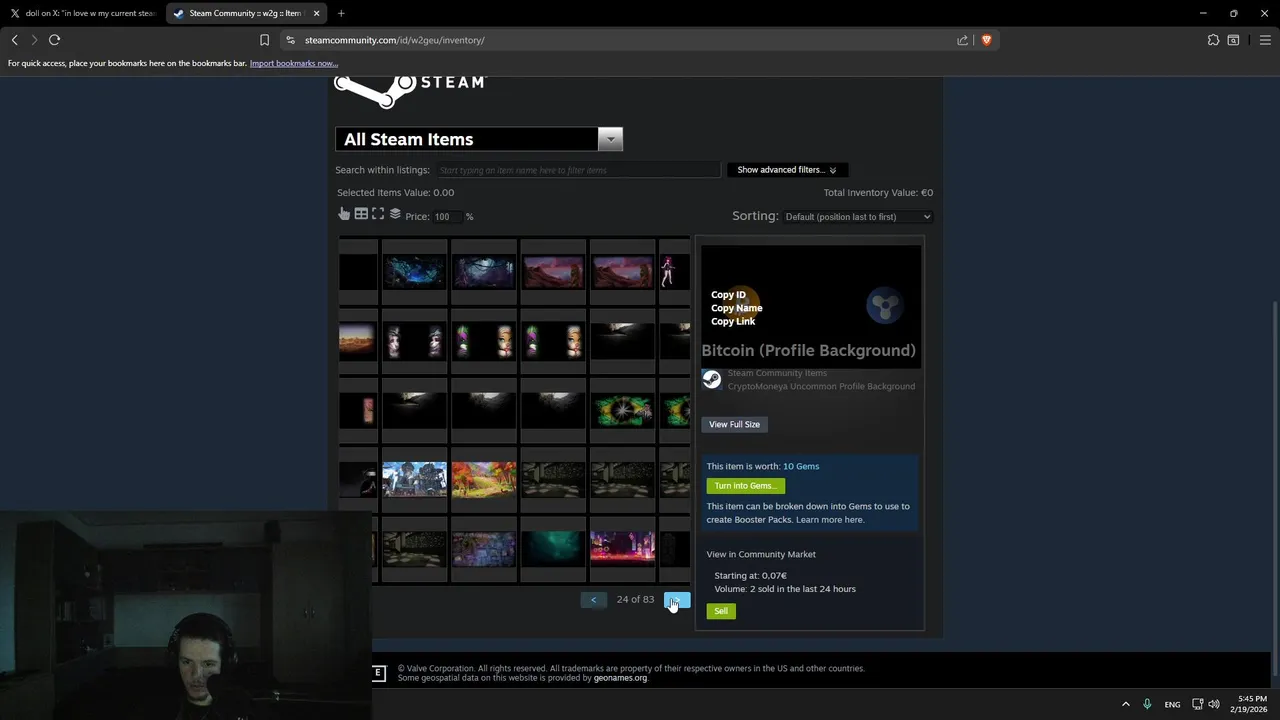Click the tab search icon in toolbar
Viewport: 1280px width, 720px height.
click(1233, 40)
